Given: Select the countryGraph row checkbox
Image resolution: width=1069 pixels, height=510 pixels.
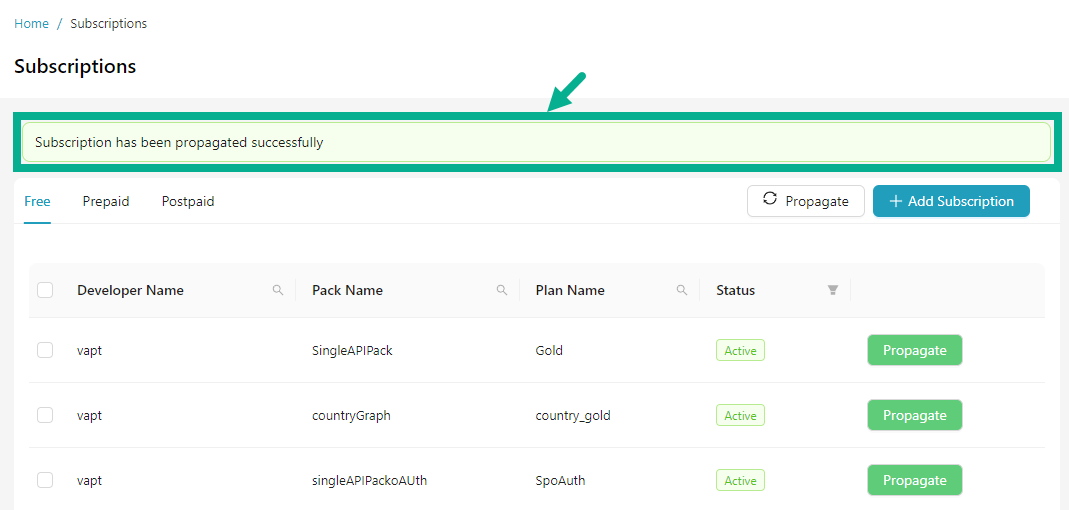Looking at the screenshot, I should 45,415.
